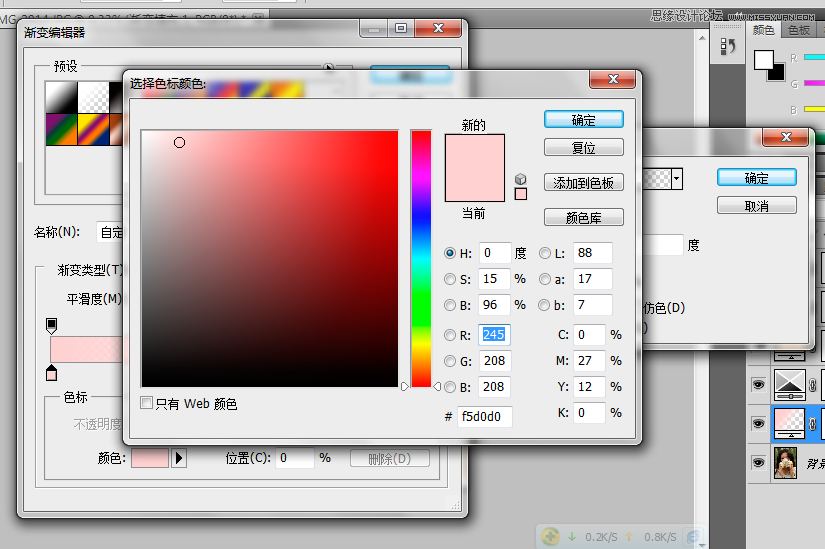
Task: Select the background portrait layer thumbnail
Action: click(786, 462)
